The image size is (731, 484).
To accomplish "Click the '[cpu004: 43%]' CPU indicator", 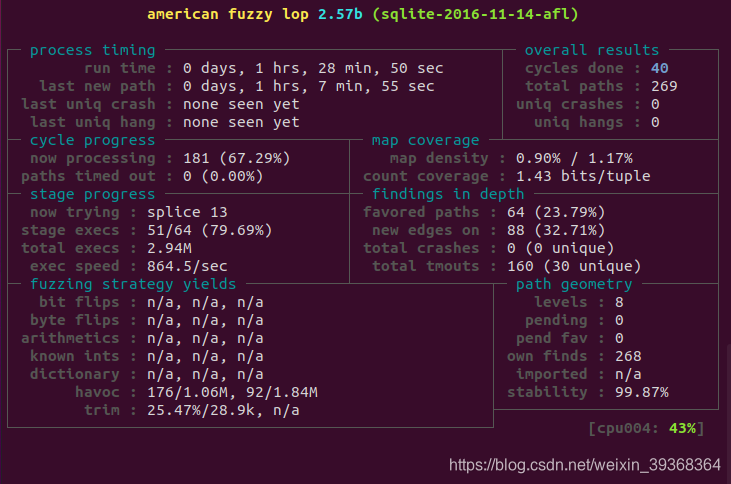I will 646,429.
